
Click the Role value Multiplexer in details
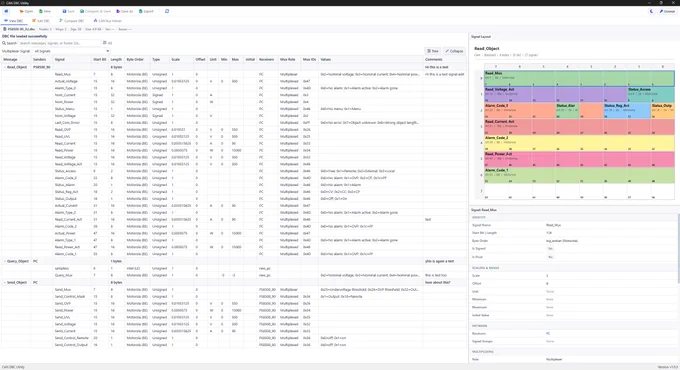[x=554, y=360]
